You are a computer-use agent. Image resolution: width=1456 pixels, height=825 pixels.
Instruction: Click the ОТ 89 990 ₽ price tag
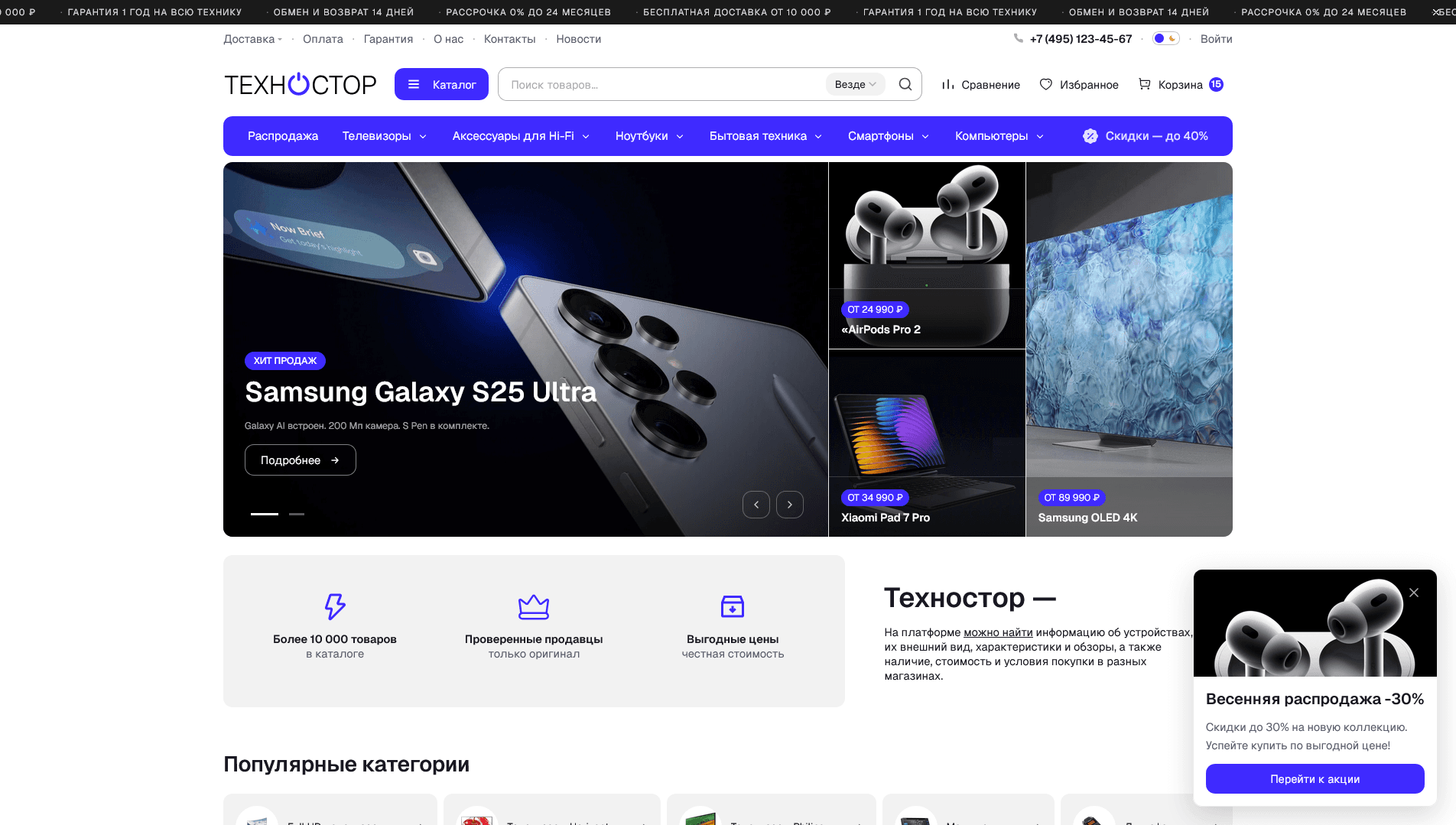coord(1072,498)
